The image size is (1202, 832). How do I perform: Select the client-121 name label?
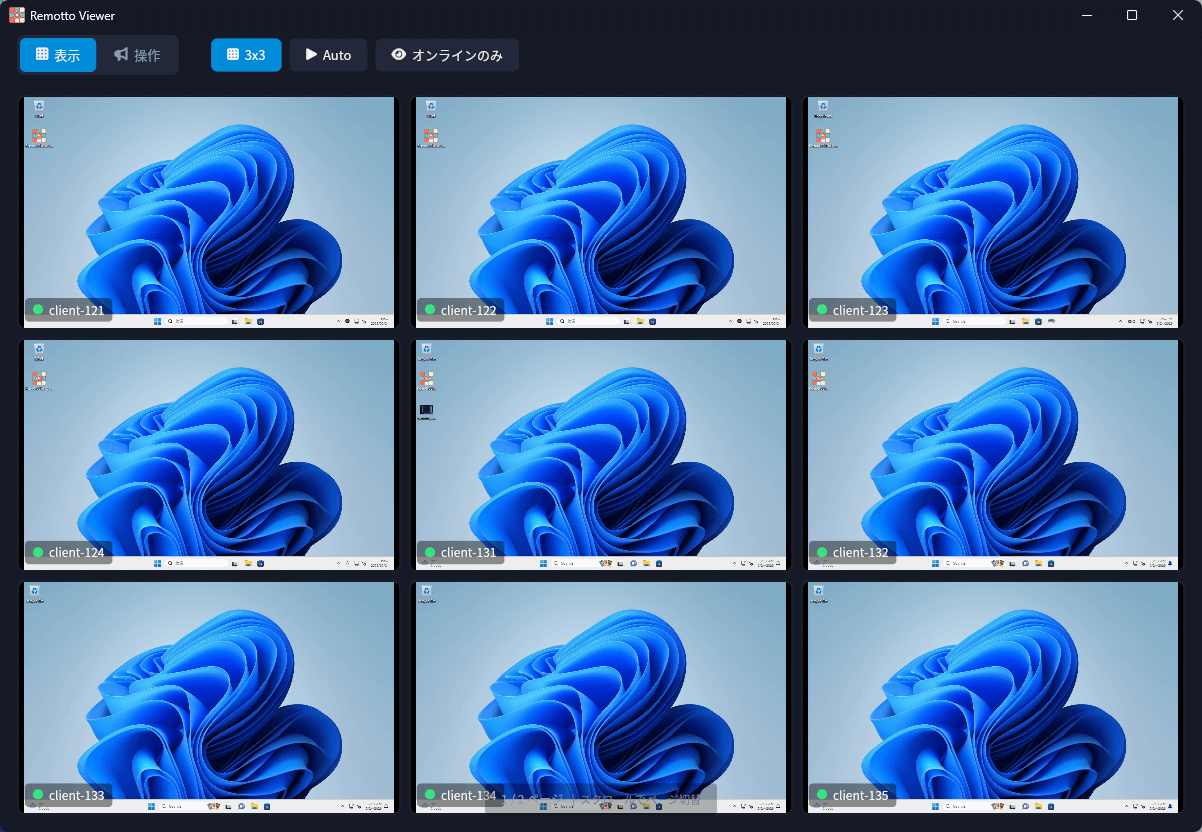(x=76, y=310)
